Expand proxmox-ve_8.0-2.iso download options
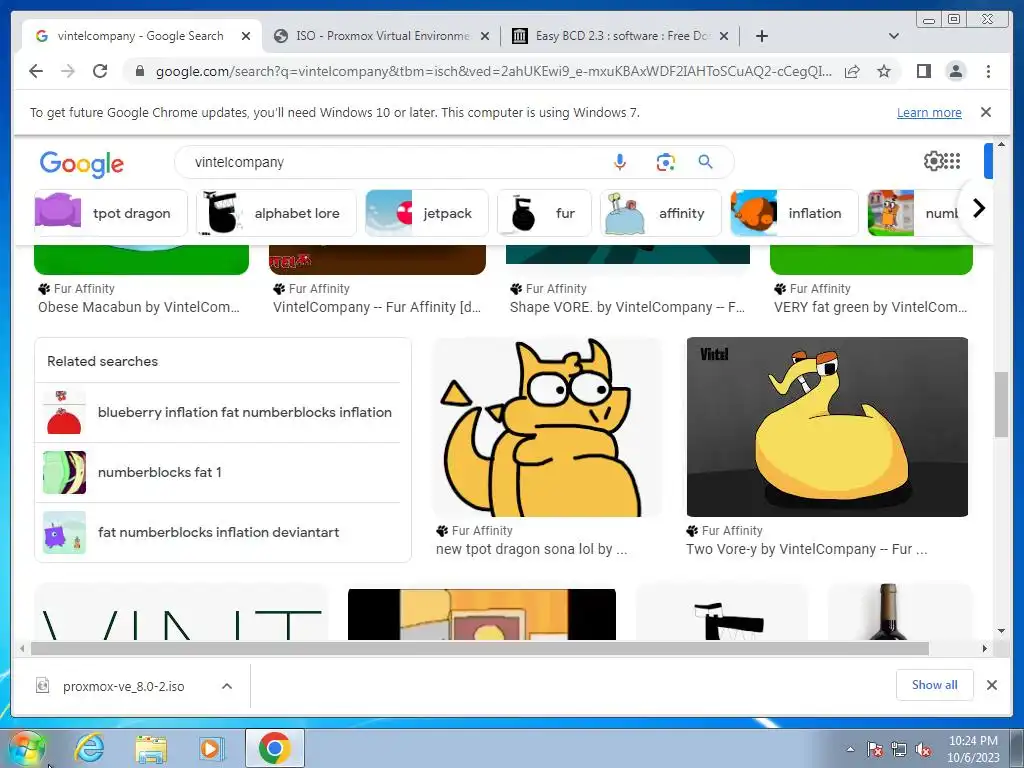 [x=227, y=686]
